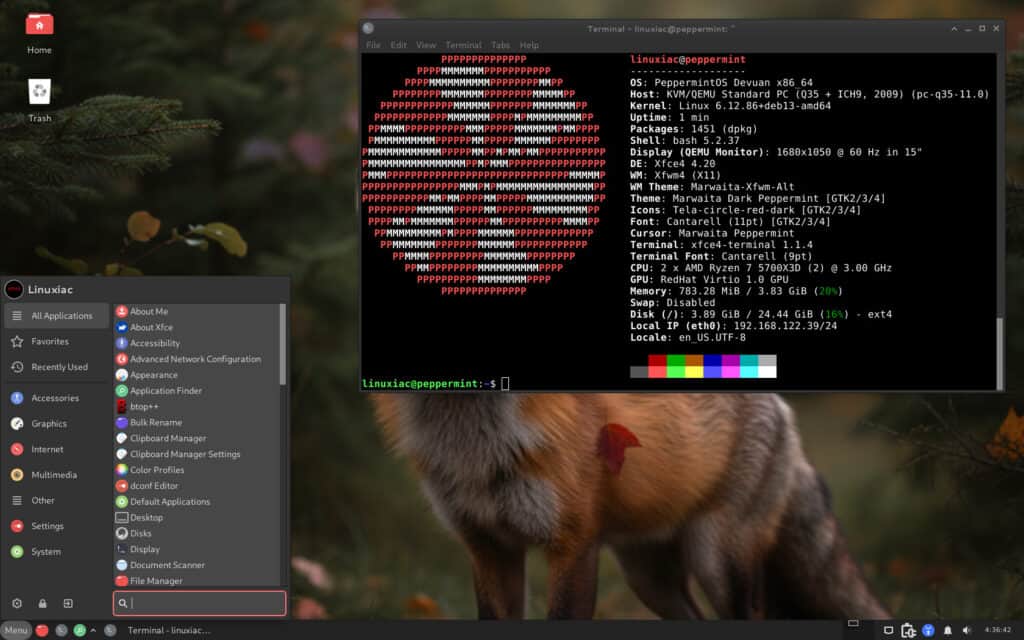Open the Terminal menu in the menu bar
Screen dimensions: 1024x640
pos(464,45)
